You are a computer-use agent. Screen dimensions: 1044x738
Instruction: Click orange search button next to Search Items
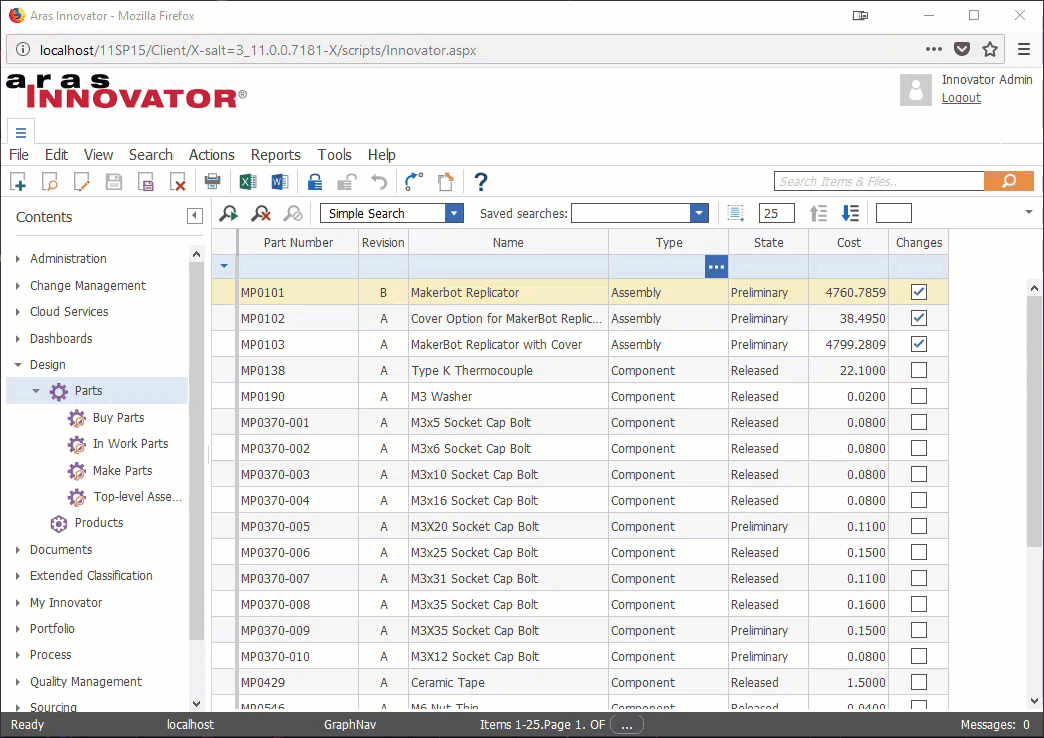[x=1009, y=181]
